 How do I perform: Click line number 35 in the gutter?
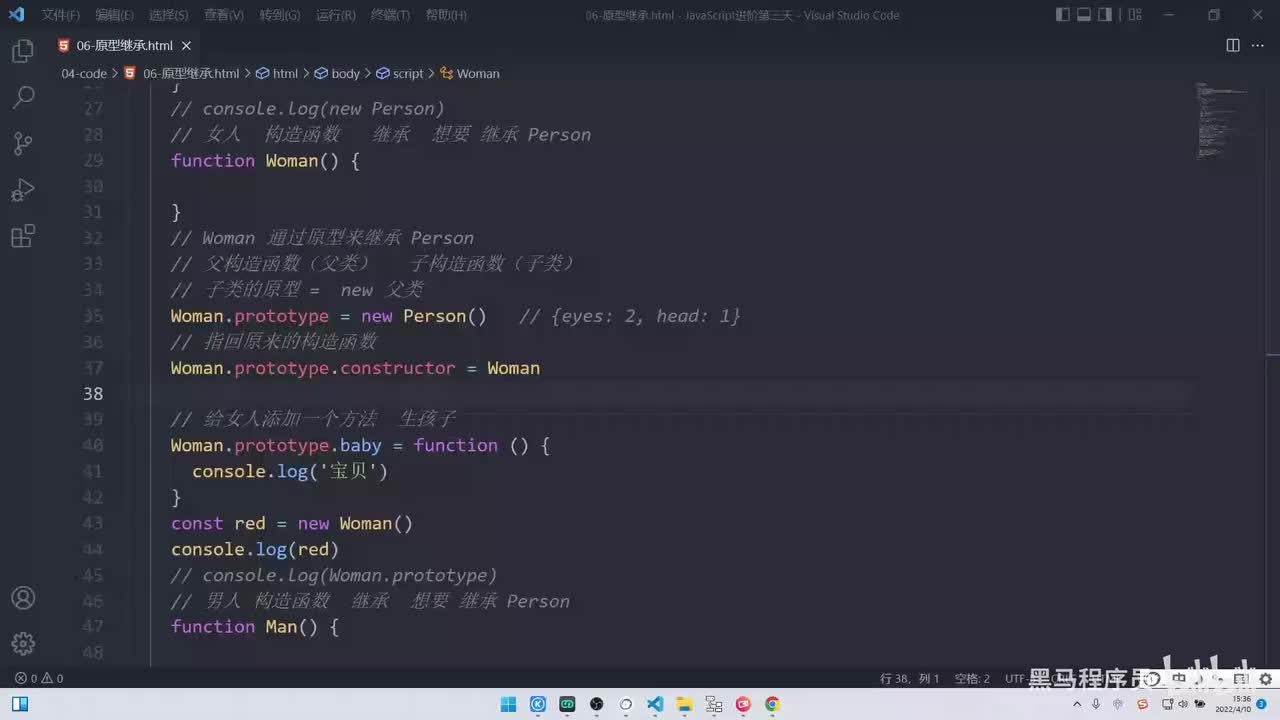[x=93, y=316]
